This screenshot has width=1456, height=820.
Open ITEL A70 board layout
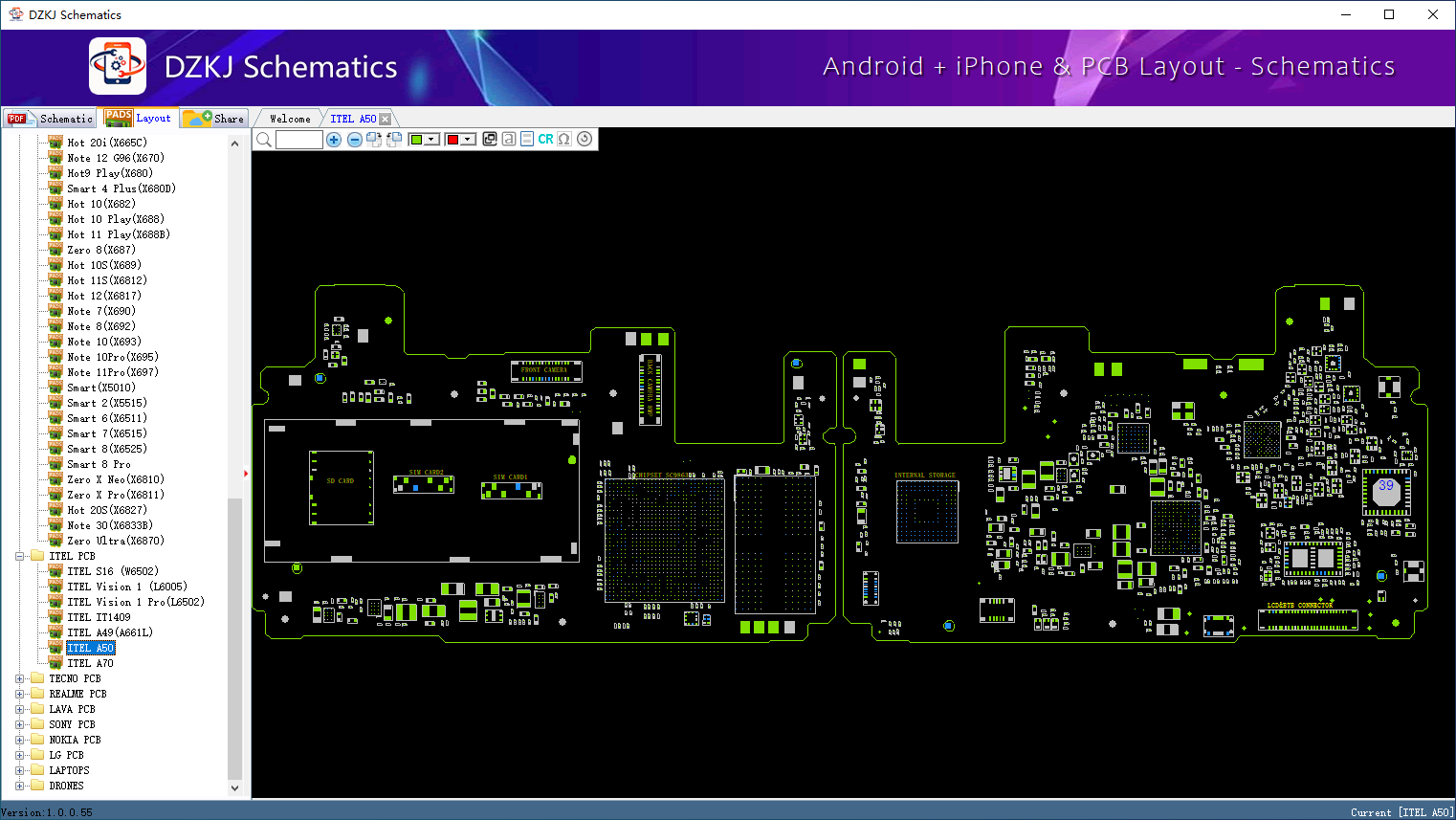[x=91, y=663]
